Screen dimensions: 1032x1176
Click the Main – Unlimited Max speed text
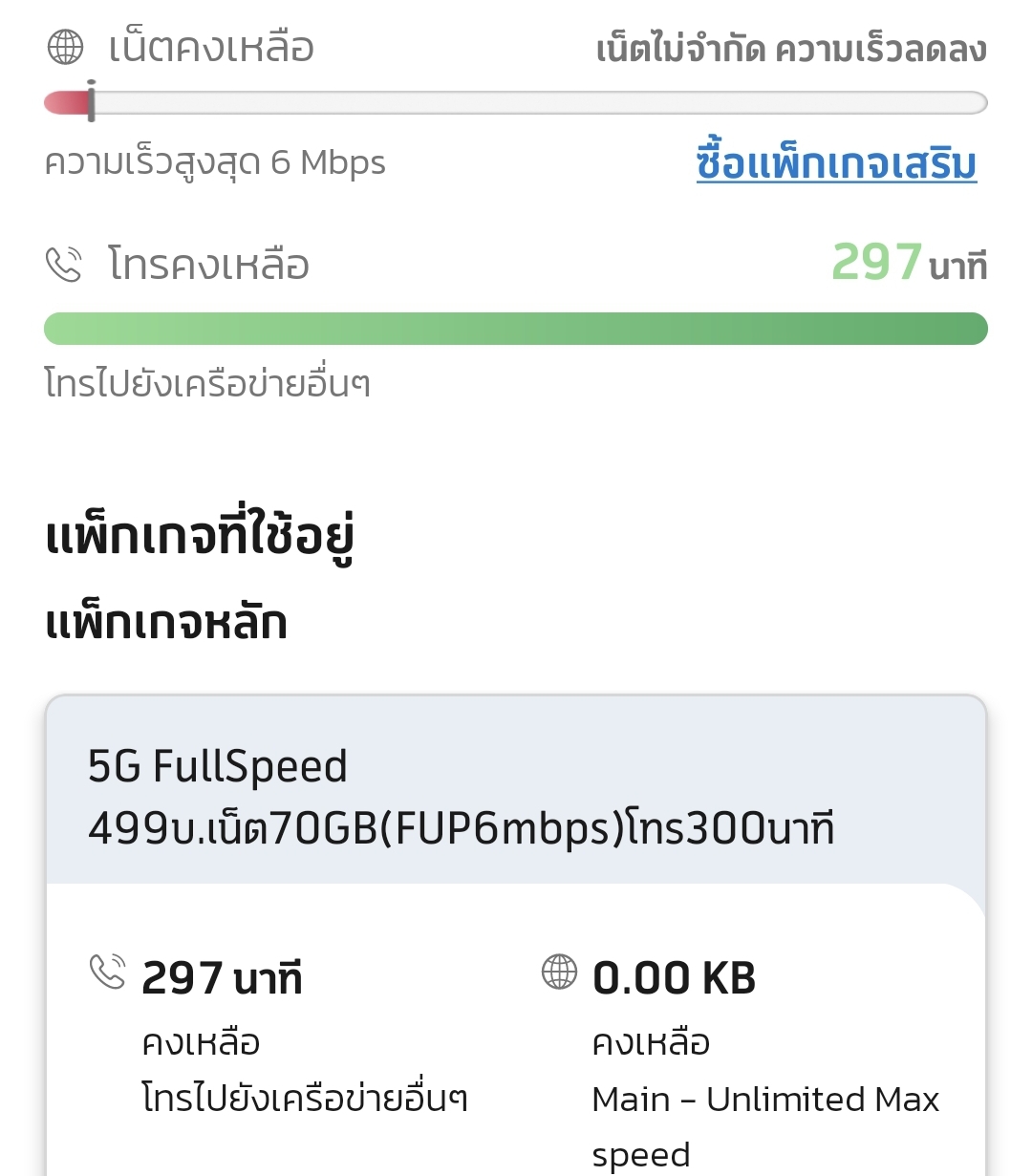pos(765,1126)
